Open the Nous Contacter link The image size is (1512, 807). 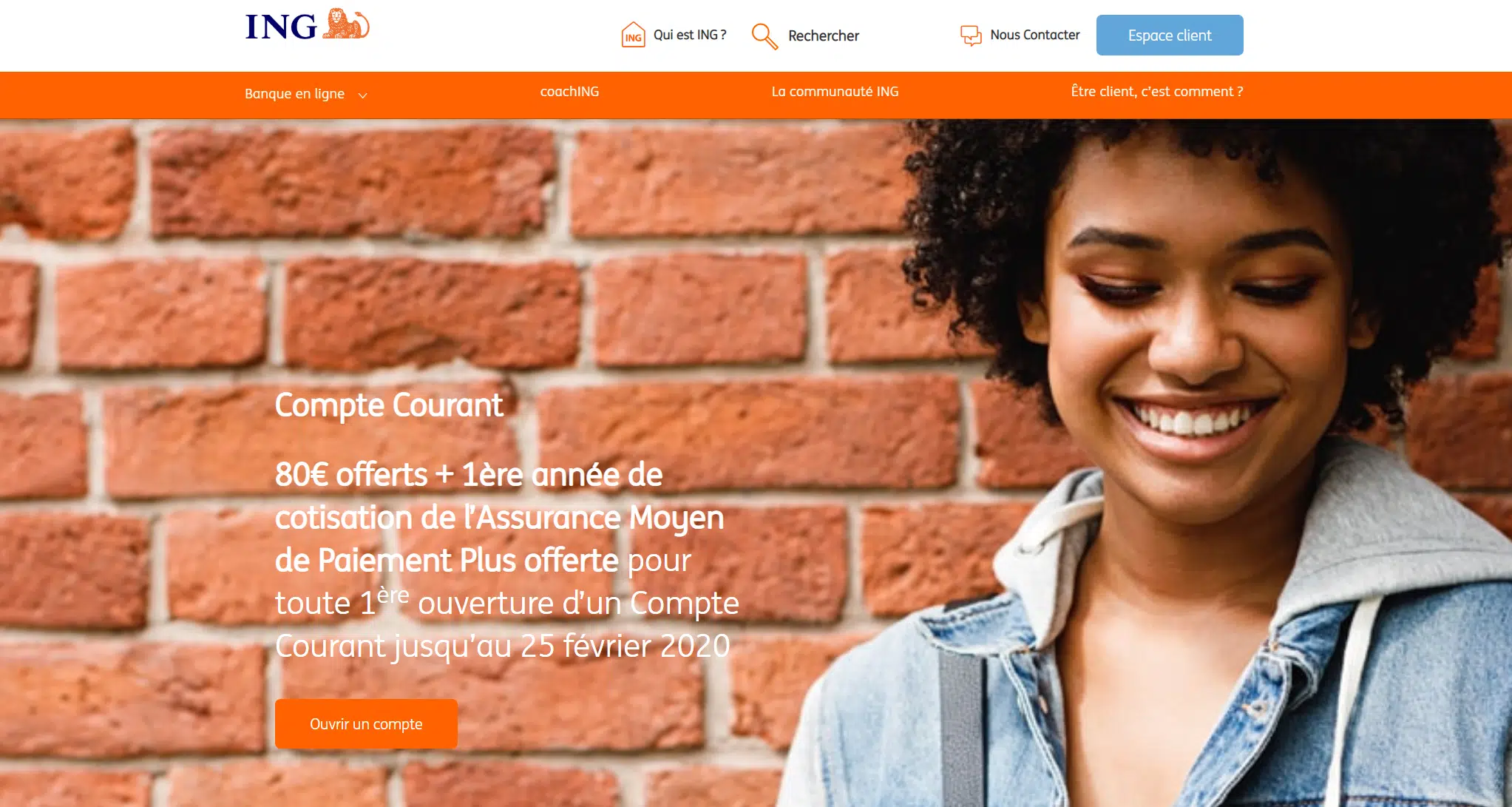click(x=1035, y=35)
